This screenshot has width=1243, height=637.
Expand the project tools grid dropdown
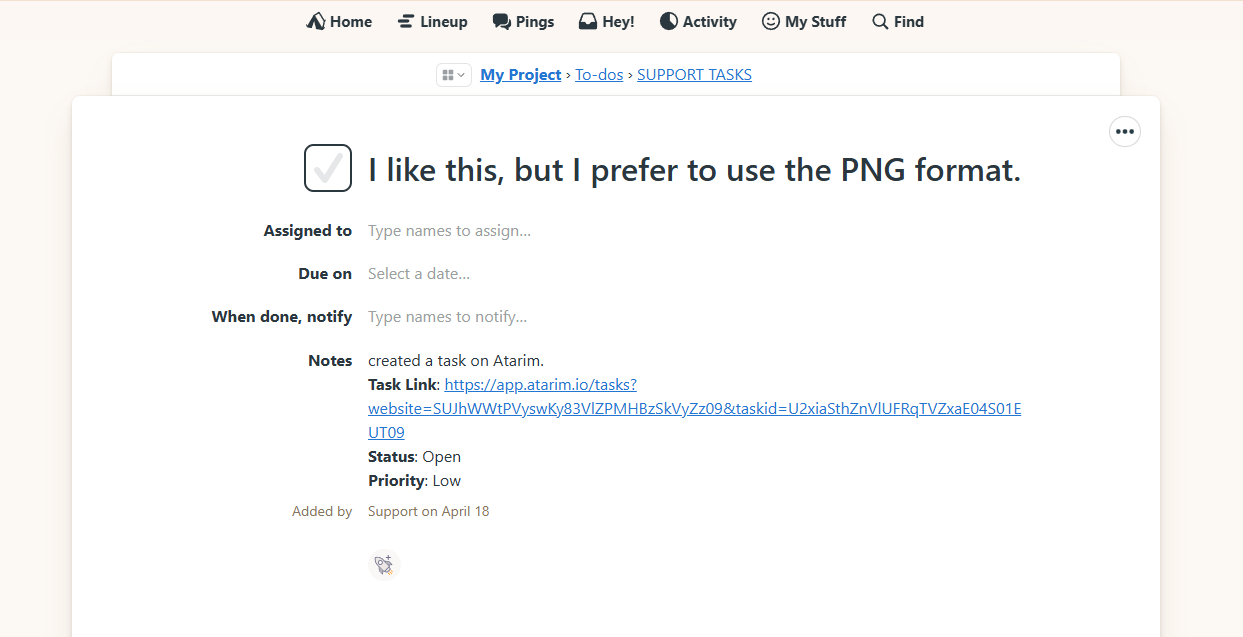(453, 75)
